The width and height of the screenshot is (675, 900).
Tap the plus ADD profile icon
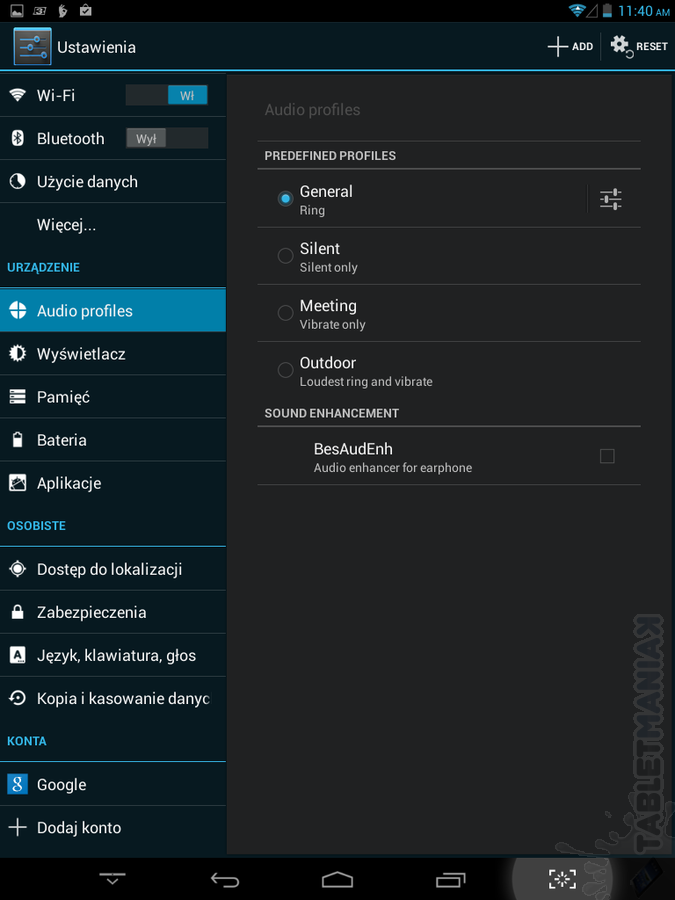tap(558, 46)
